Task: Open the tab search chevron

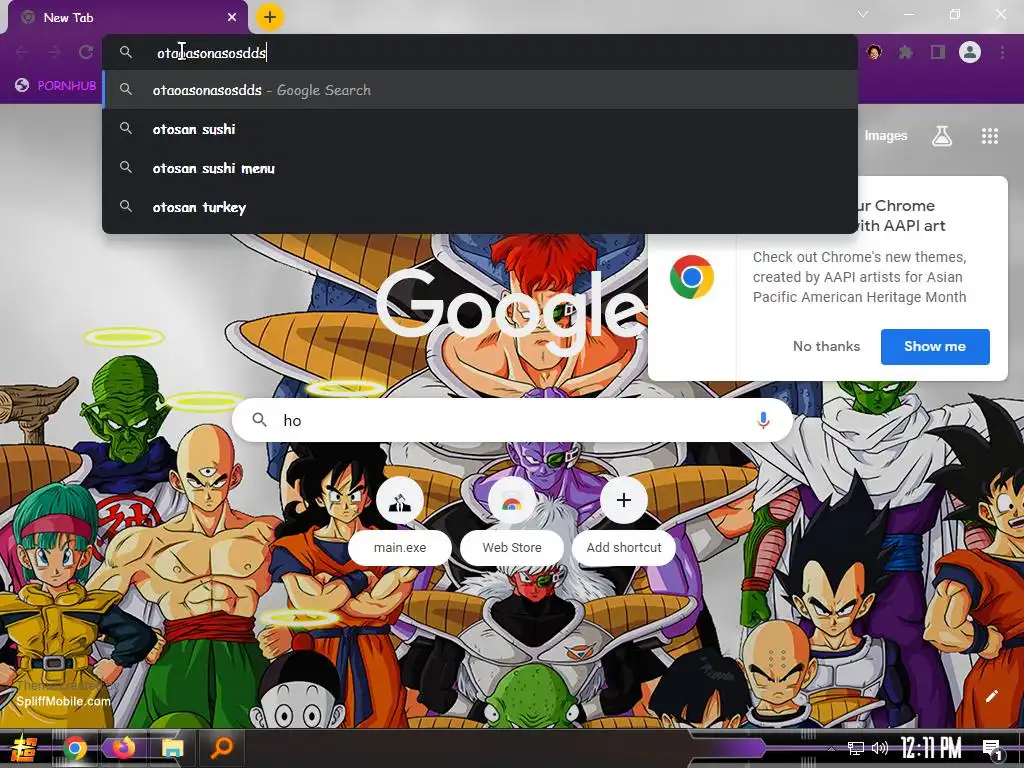Action: tap(863, 14)
